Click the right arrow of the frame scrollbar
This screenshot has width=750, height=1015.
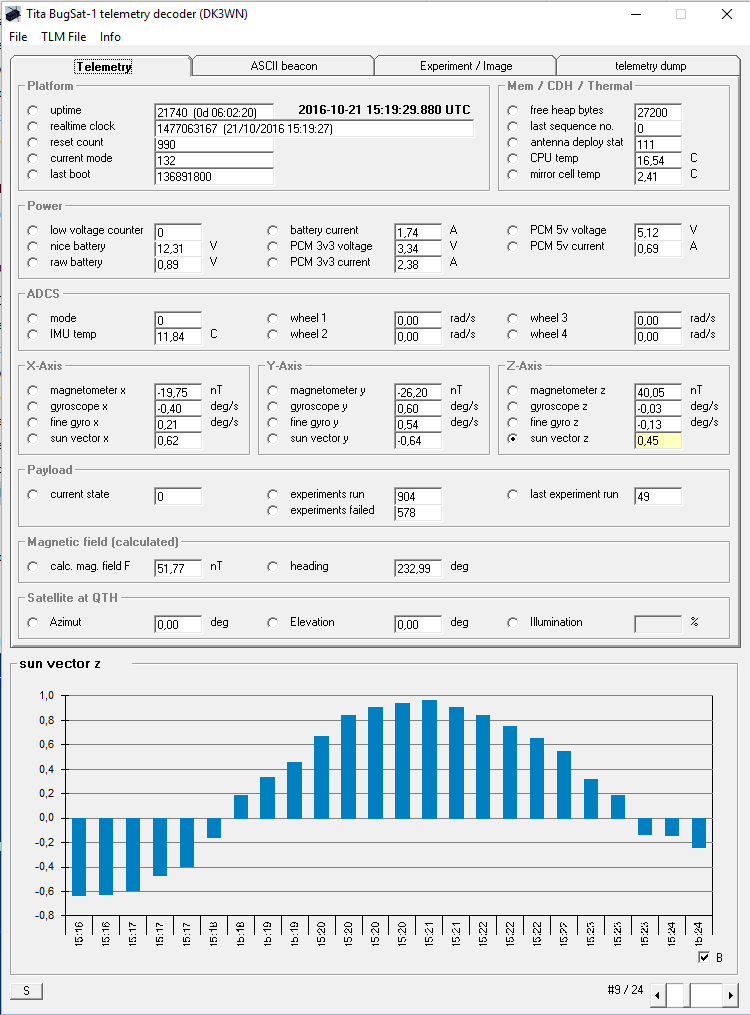click(x=731, y=995)
